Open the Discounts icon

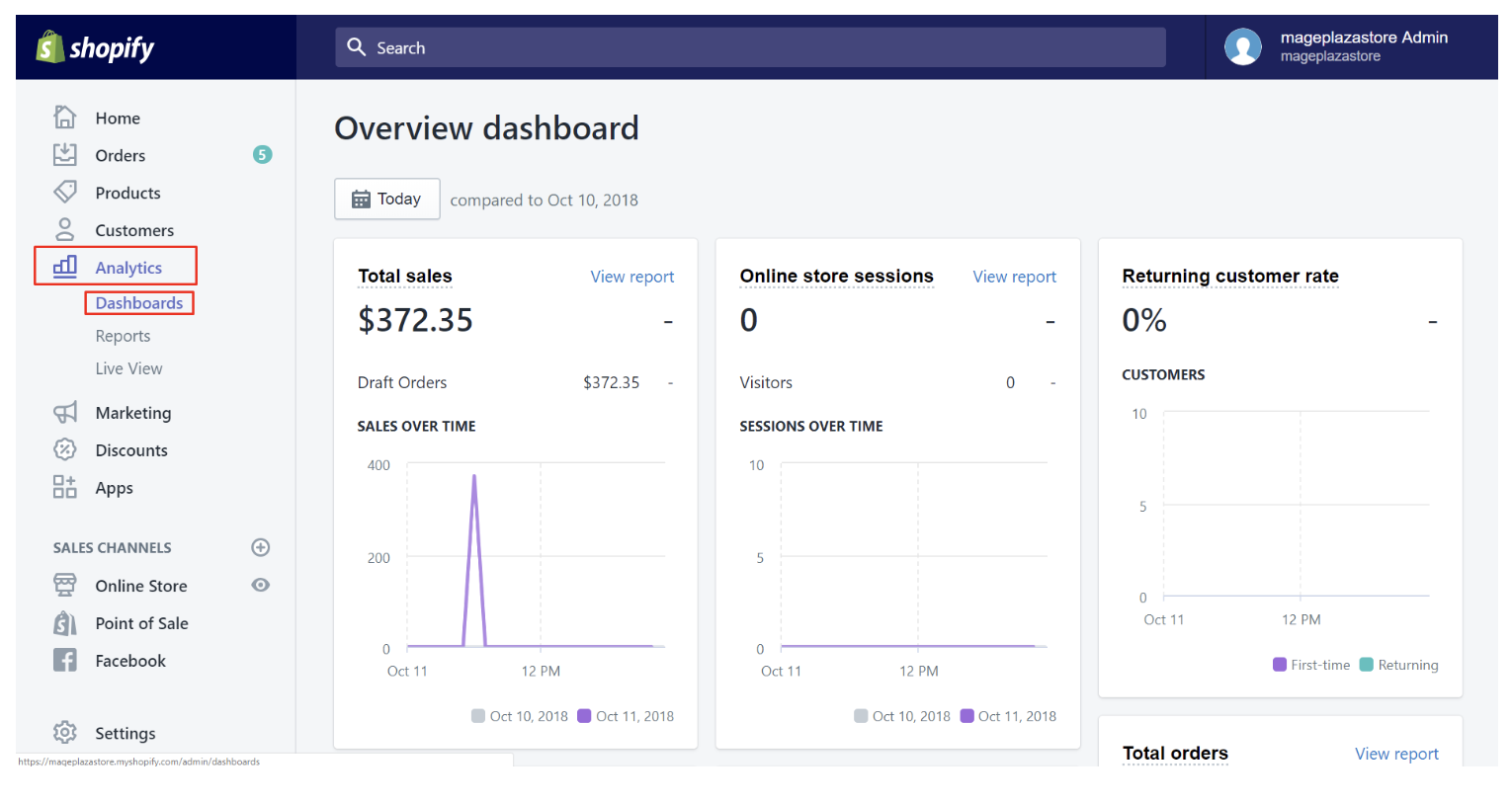(x=64, y=449)
